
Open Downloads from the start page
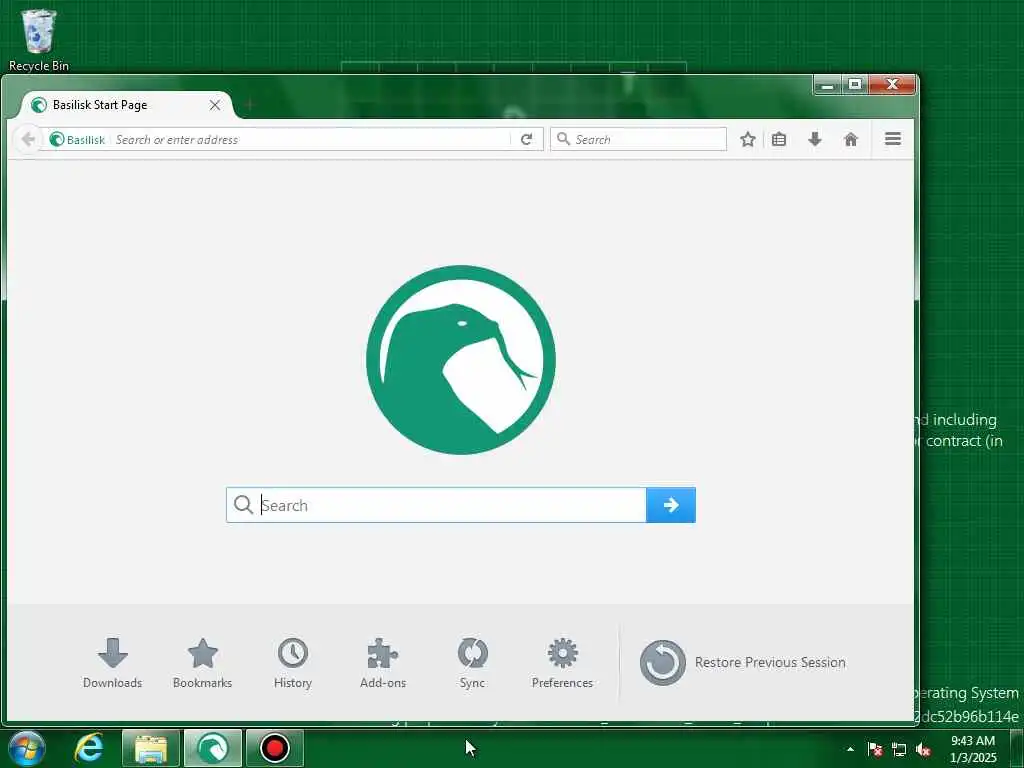pyautogui.click(x=112, y=663)
